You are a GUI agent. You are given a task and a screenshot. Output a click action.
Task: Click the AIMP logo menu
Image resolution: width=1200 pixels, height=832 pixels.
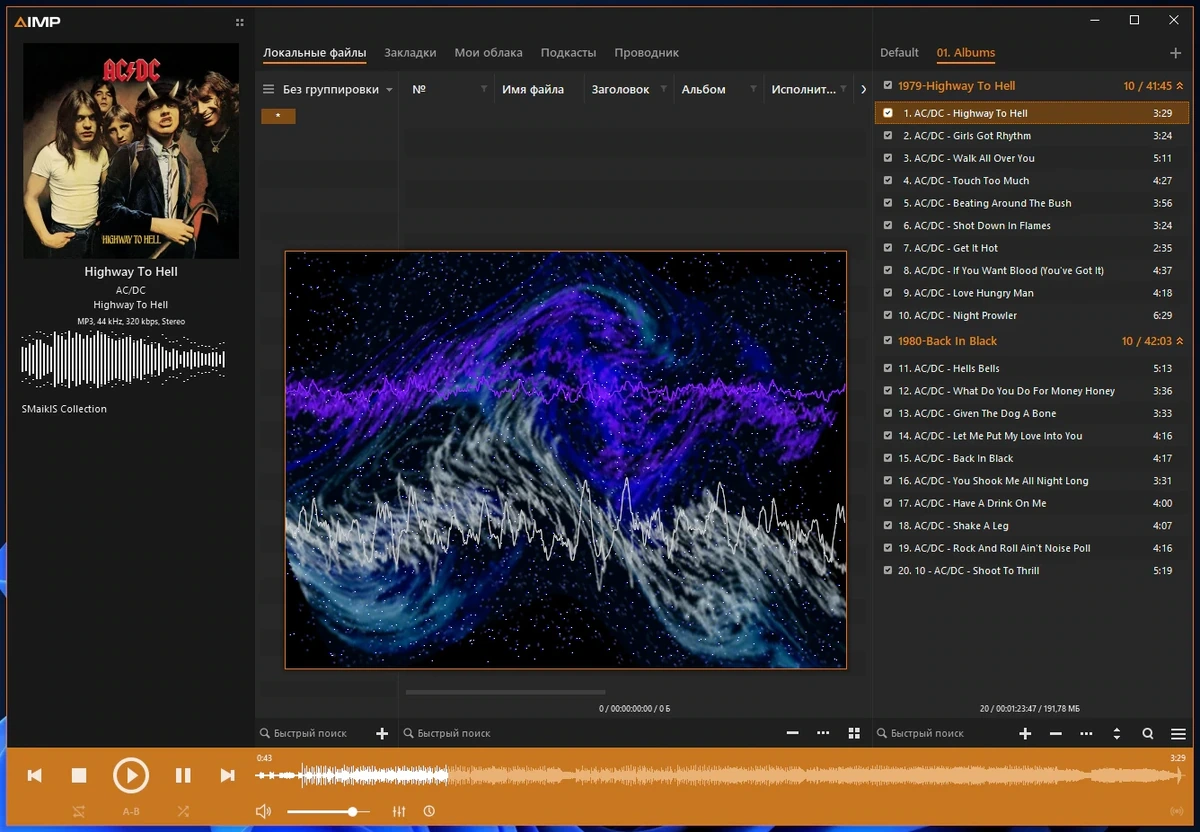[38, 22]
